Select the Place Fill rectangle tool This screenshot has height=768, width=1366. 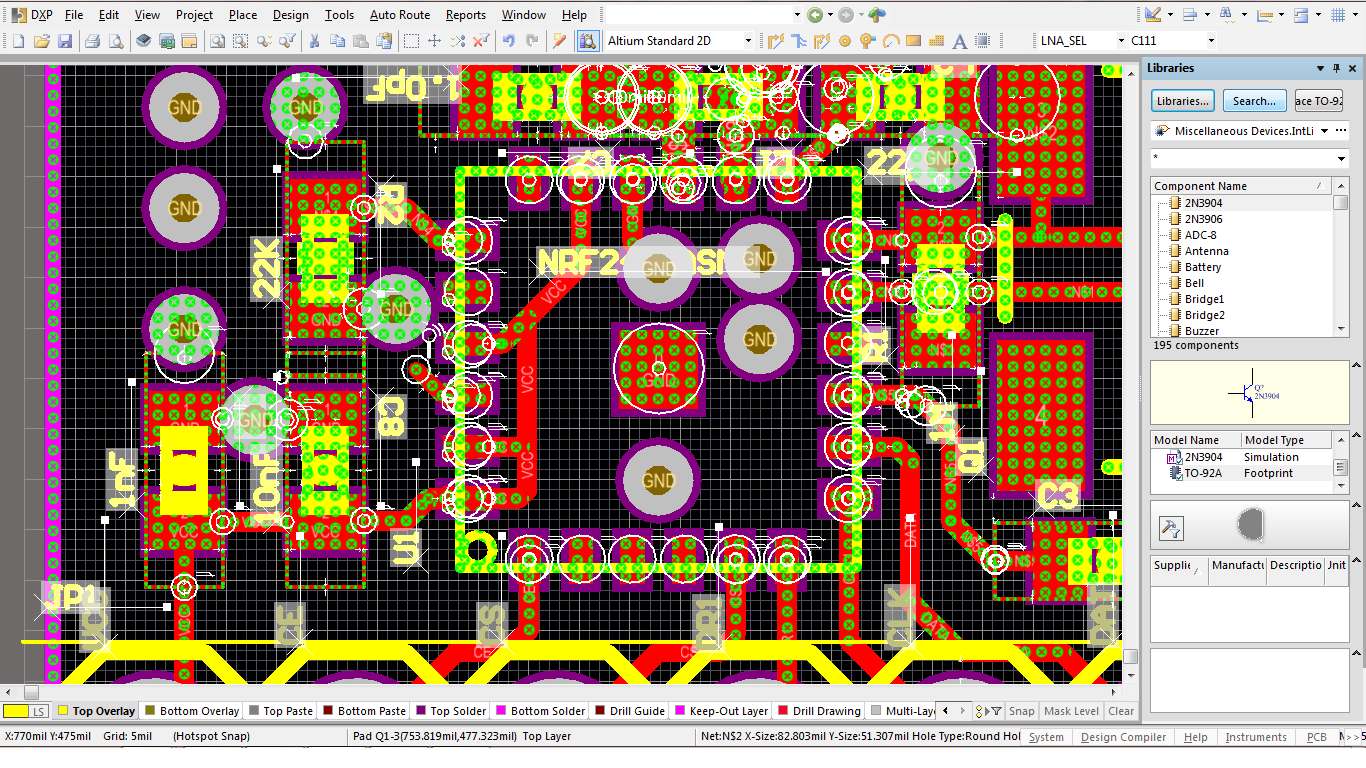(913, 41)
